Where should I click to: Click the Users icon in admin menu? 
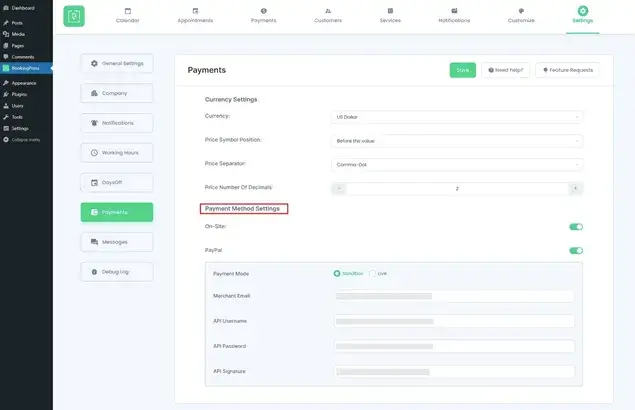(6, 105)
